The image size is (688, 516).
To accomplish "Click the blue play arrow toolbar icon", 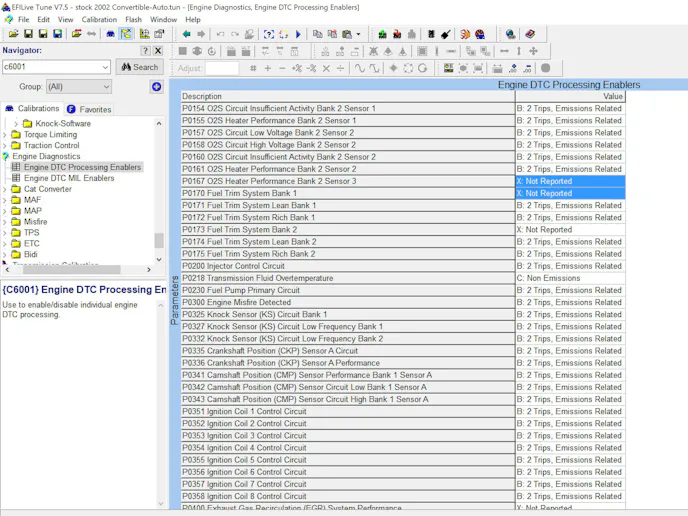I will (x=298, y=34).
